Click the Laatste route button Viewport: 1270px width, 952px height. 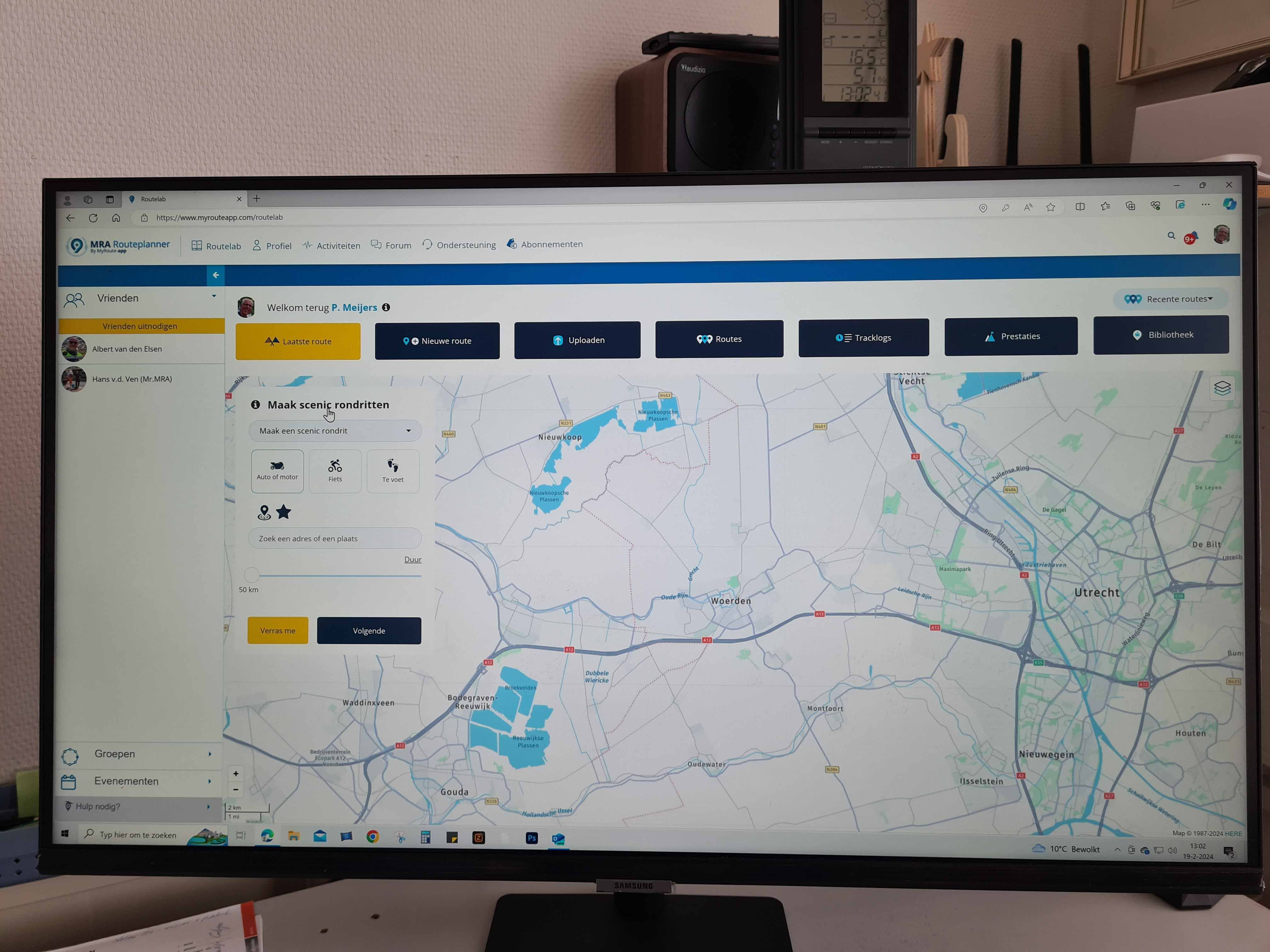(x=298, y=342)
